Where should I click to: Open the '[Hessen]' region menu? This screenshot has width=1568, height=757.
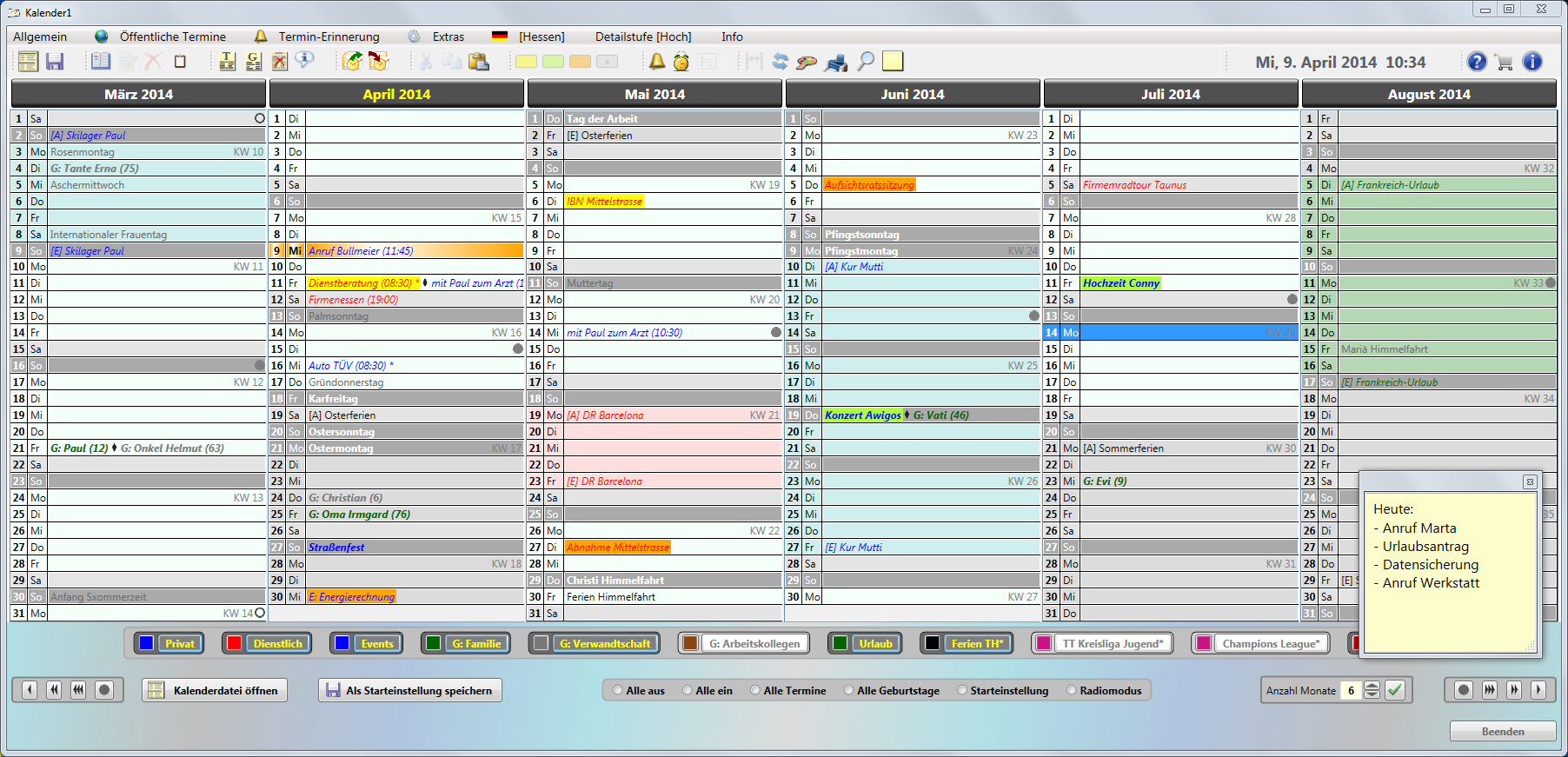(x=541, y=37)
